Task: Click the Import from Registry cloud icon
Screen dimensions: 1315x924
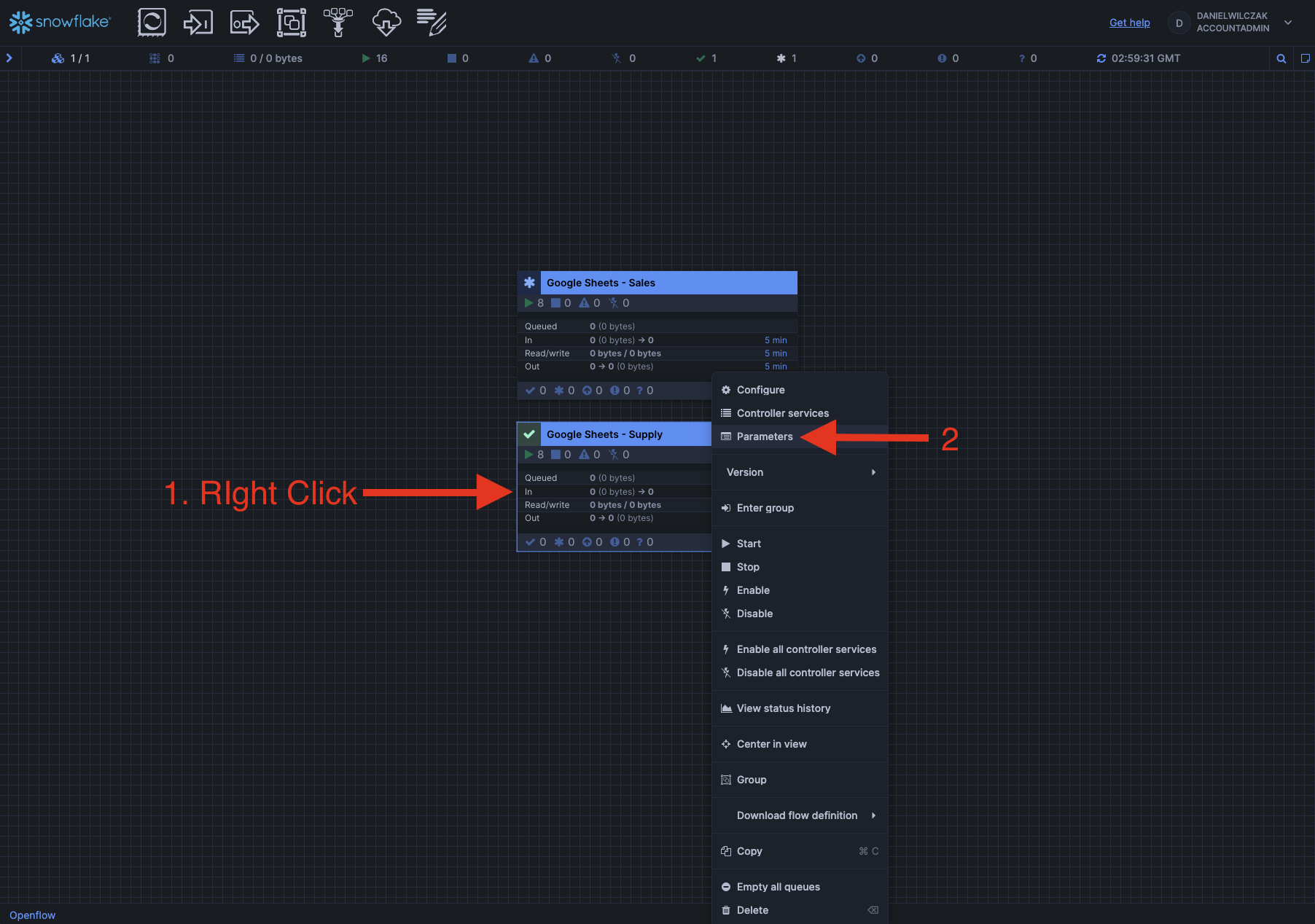Action: point(386,23)
